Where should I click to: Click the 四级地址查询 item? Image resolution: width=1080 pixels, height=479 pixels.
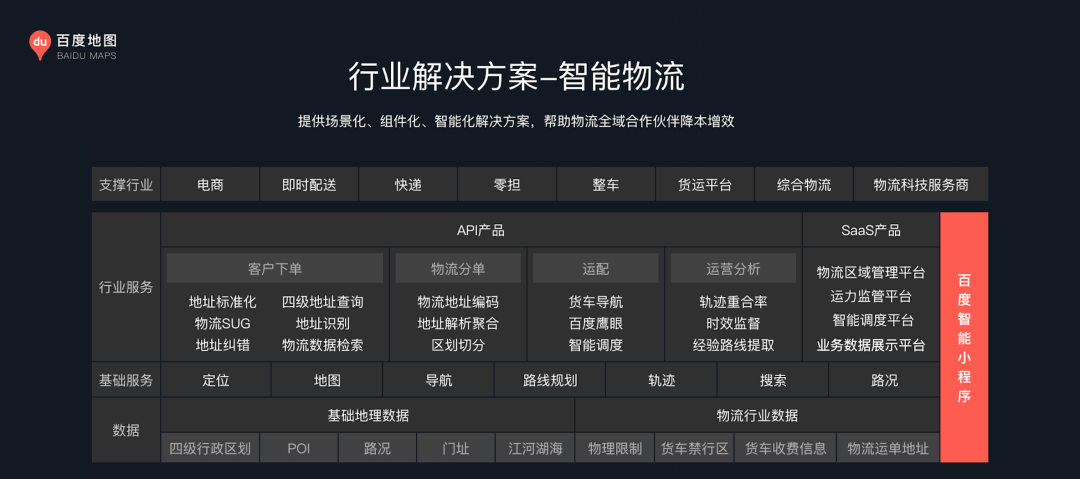[323, 302]
